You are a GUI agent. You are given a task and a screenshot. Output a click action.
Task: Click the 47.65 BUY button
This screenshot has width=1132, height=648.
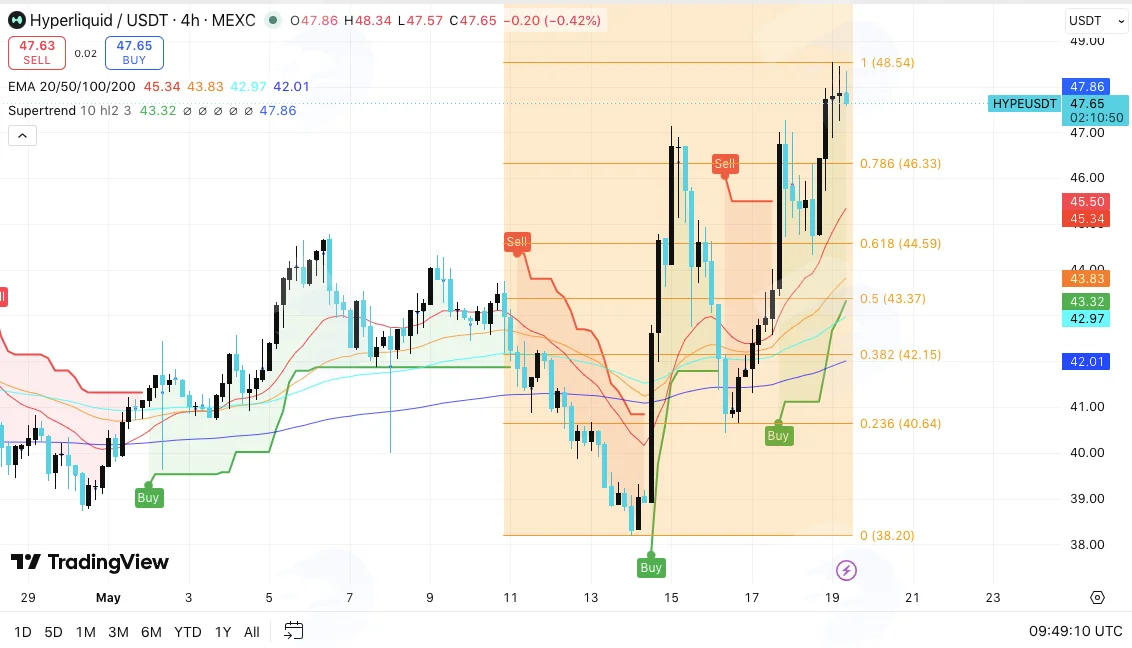(x=134, y=53)
